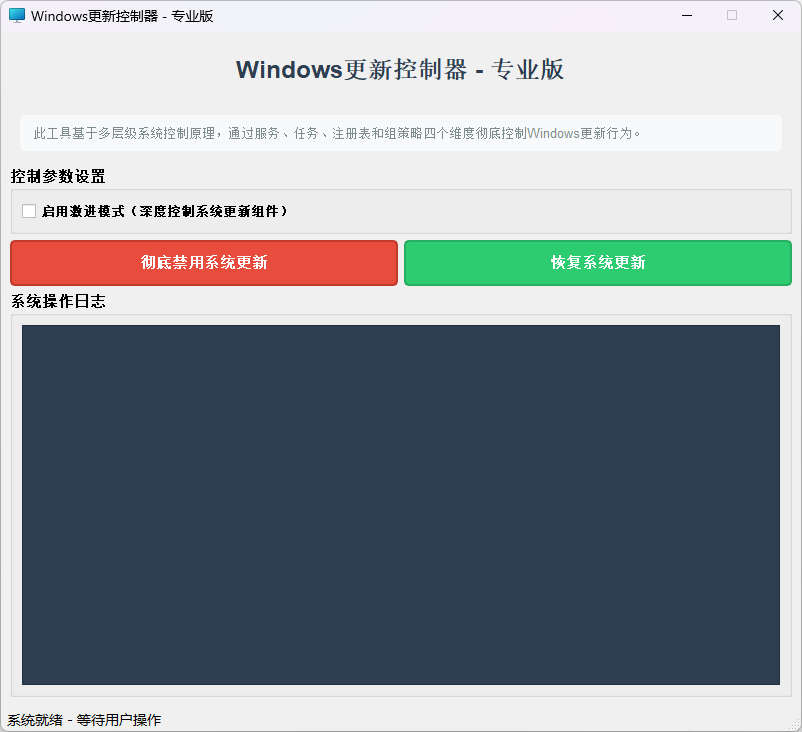Enable the 启用激进模式 checkbox
This screenshot has width=802, height=732.
29,211
